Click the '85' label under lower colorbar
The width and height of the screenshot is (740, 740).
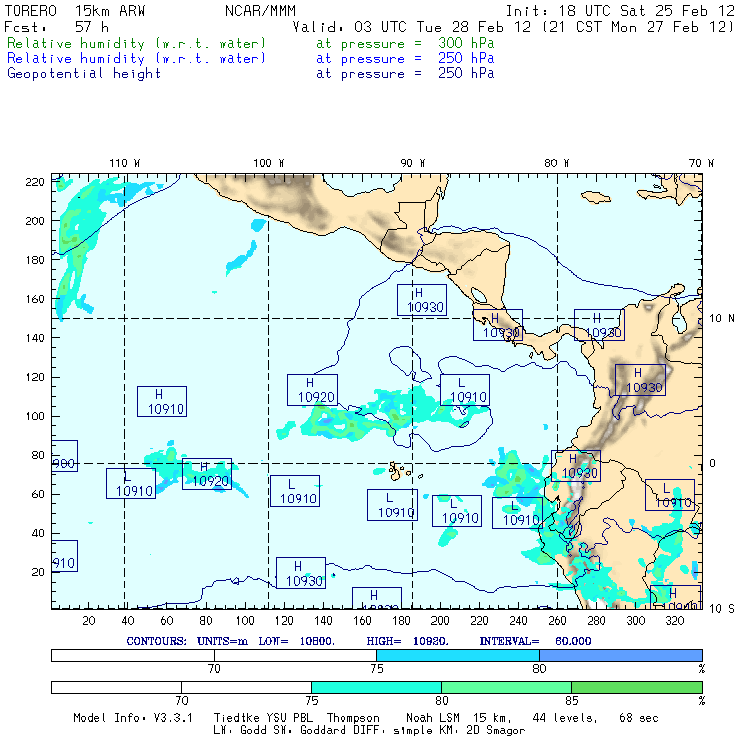572,700
